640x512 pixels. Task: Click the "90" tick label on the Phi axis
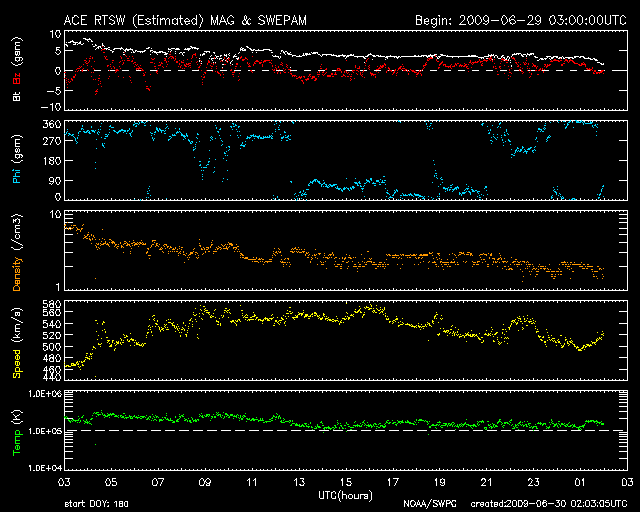[x=55, y=180]
